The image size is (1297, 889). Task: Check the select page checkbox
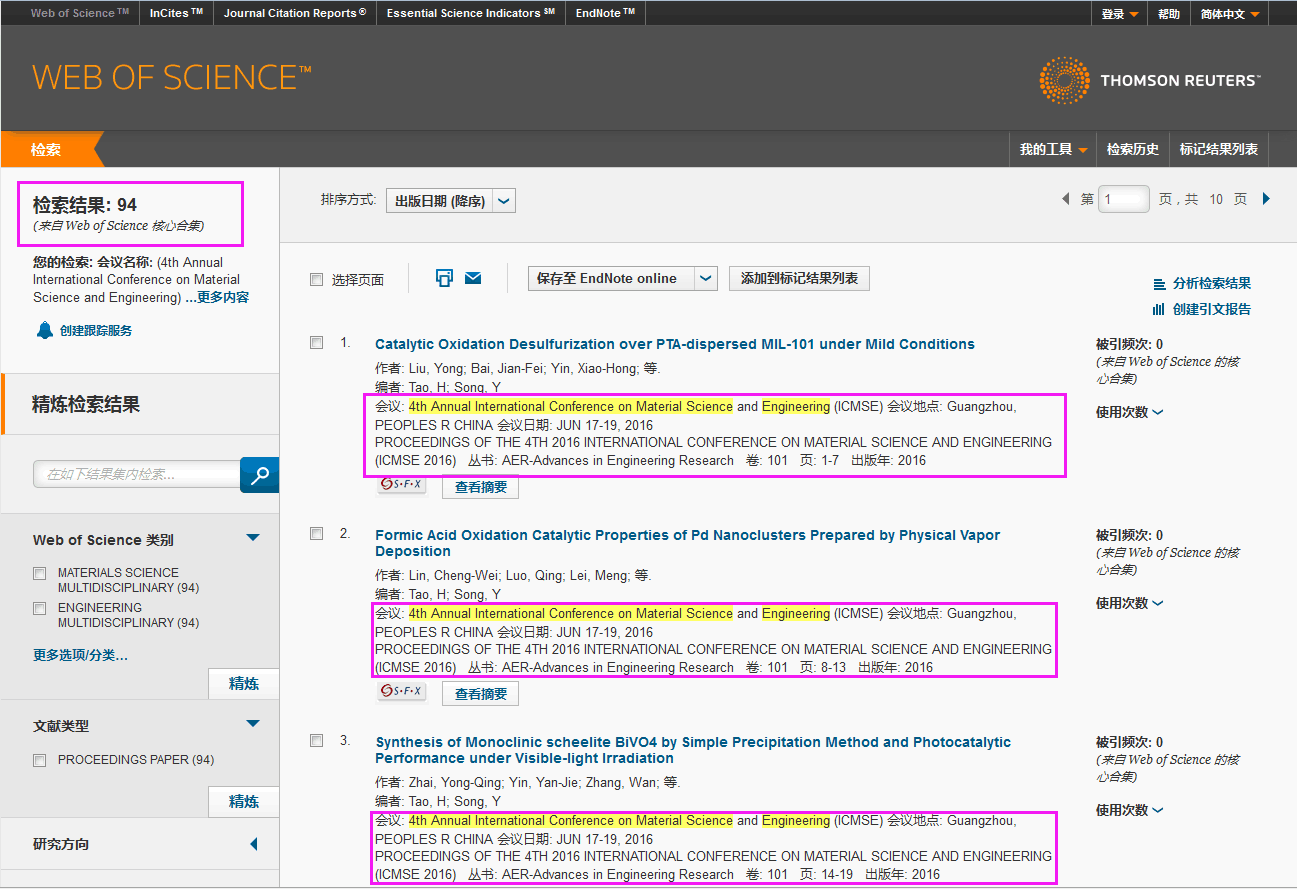click(x=317, y=280)
